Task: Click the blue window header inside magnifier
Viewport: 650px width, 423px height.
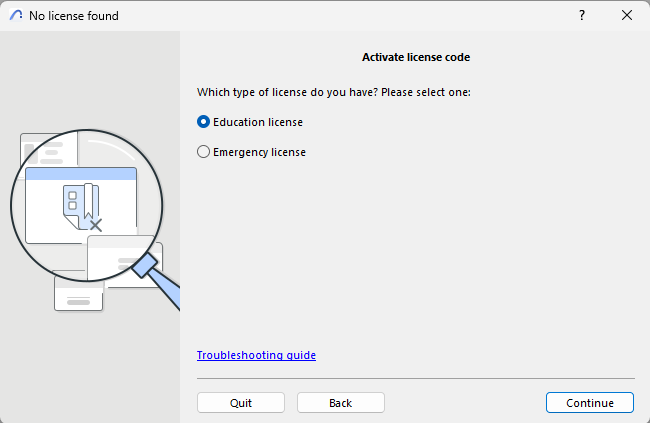Action: [x=80, y=174]
